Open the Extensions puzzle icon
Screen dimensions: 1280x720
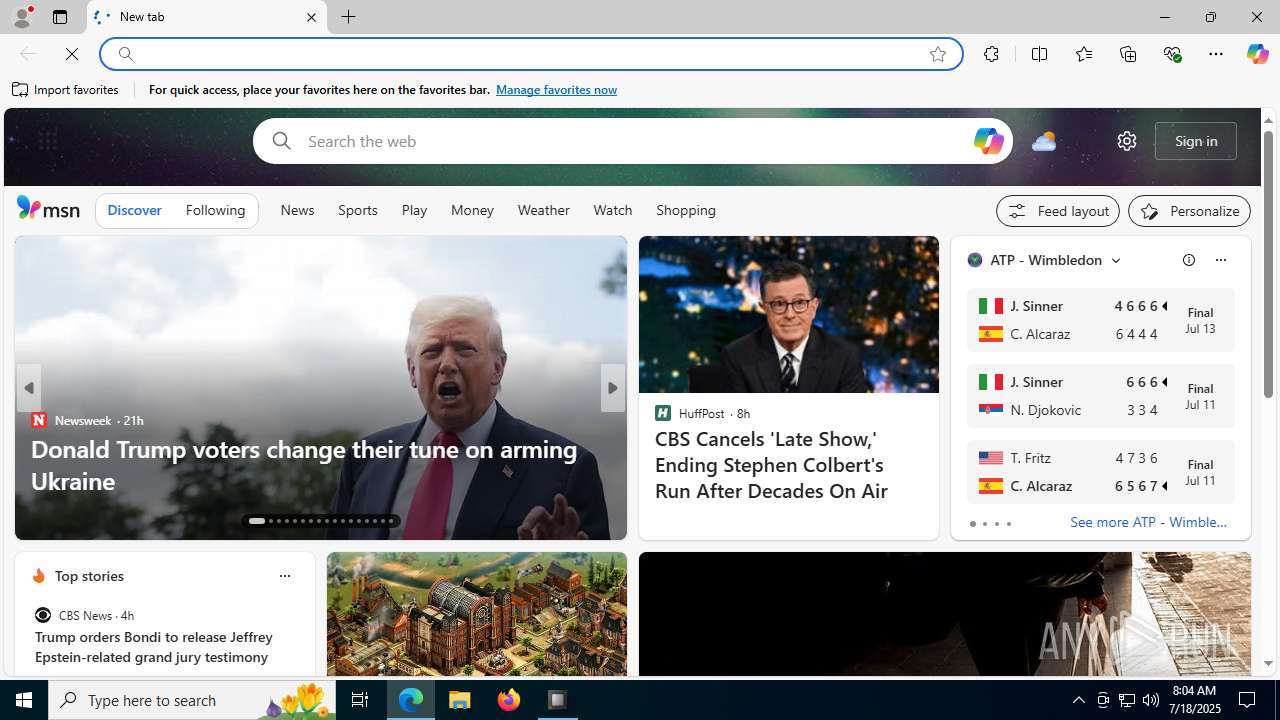991,54
